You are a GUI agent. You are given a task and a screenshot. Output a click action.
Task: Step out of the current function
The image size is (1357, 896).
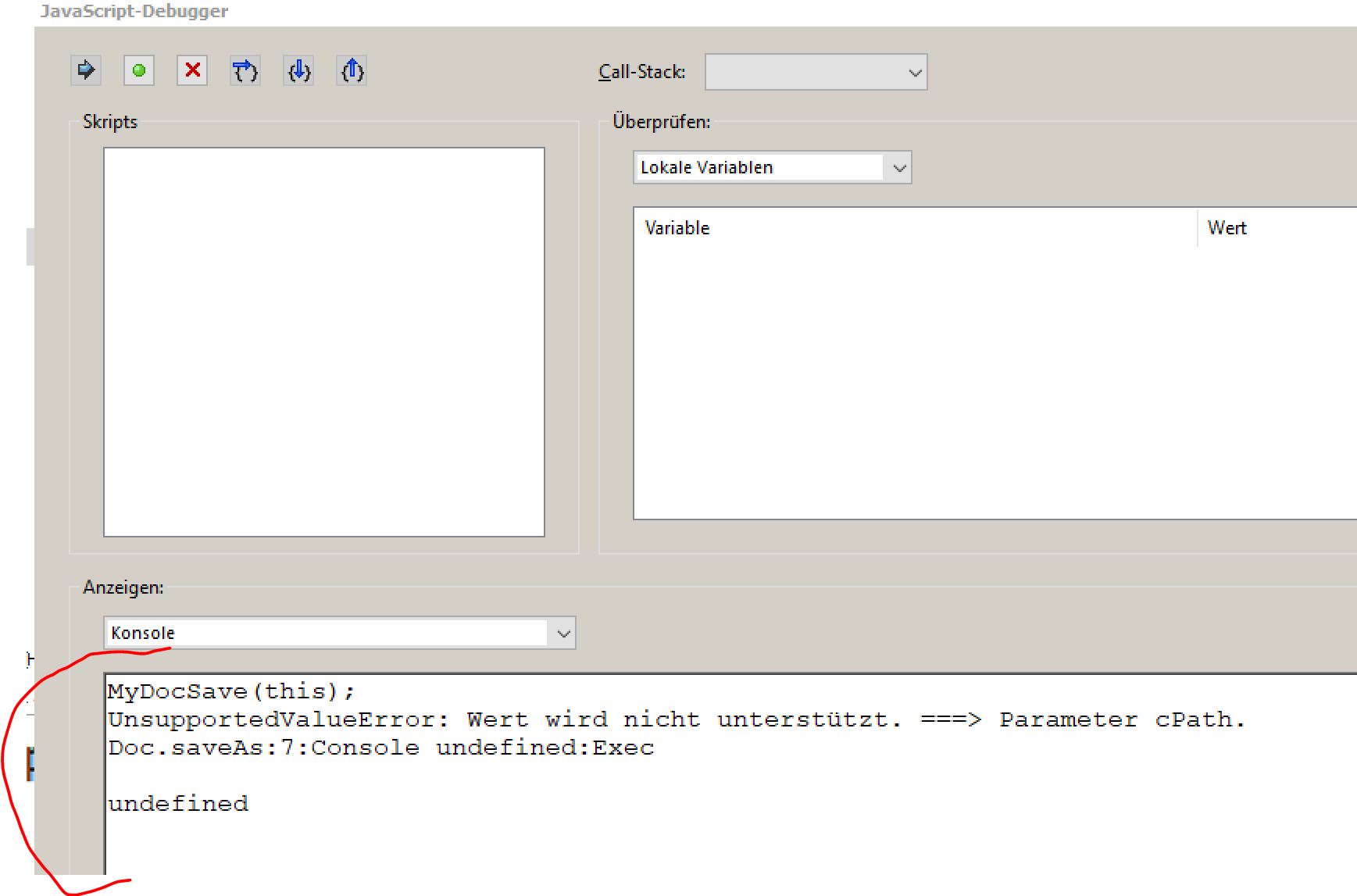pos(352,70)
